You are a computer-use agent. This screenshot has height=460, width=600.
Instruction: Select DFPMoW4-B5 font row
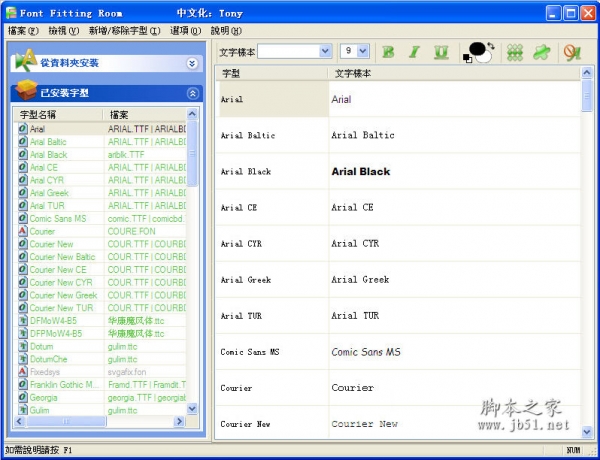coord(101,333)
